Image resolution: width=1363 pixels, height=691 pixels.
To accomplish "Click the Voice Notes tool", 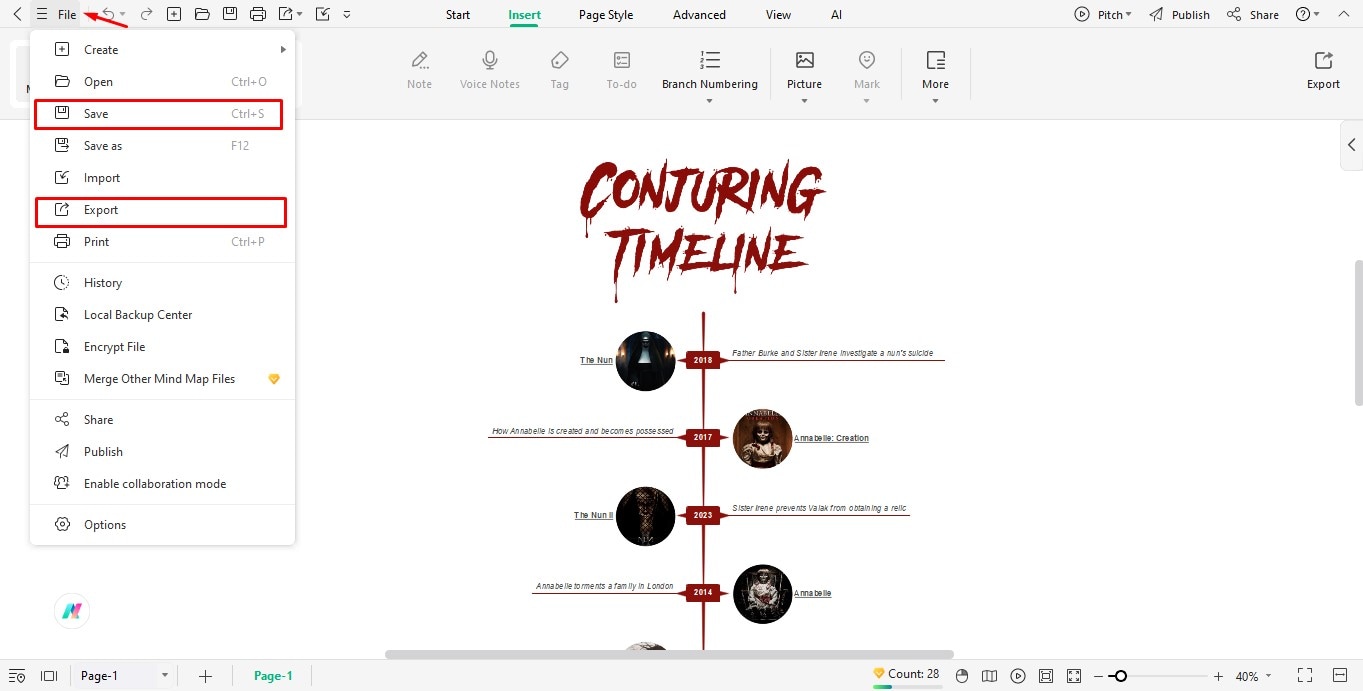I will coord(490,70).
